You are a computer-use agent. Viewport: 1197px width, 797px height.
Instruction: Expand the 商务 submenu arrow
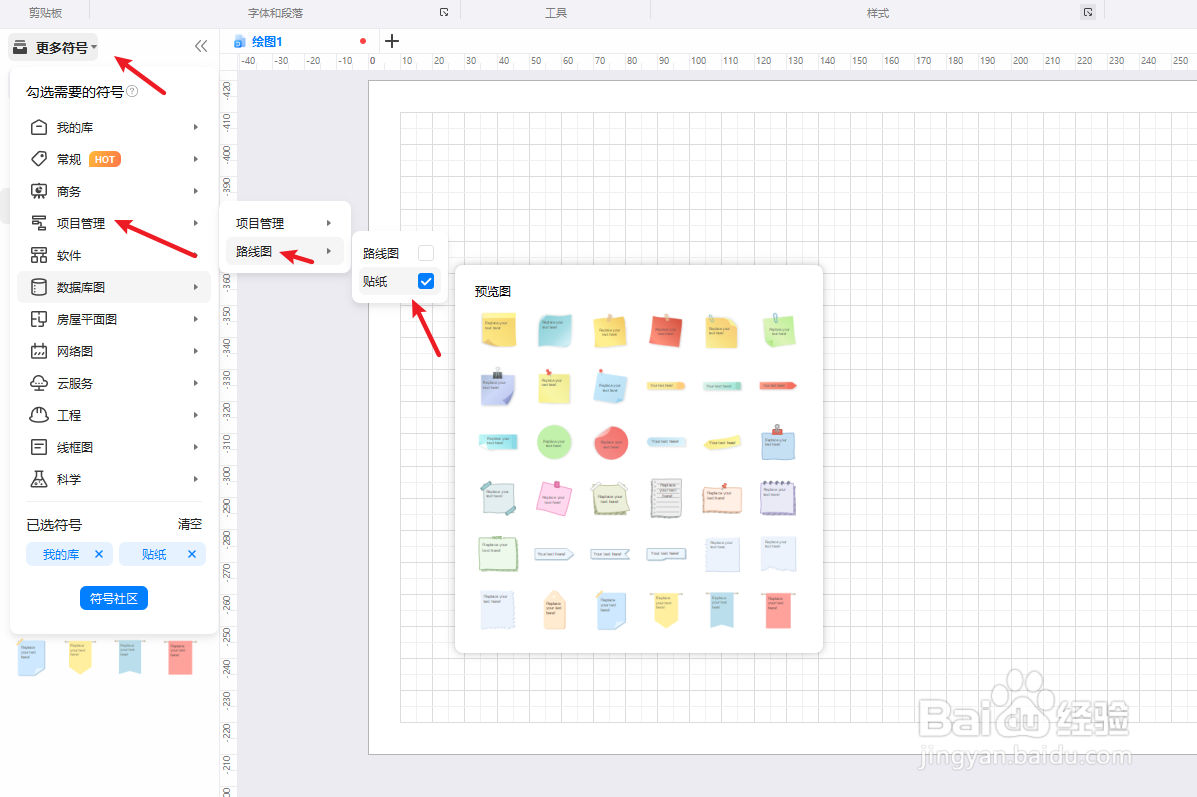(x=196, y=191)
